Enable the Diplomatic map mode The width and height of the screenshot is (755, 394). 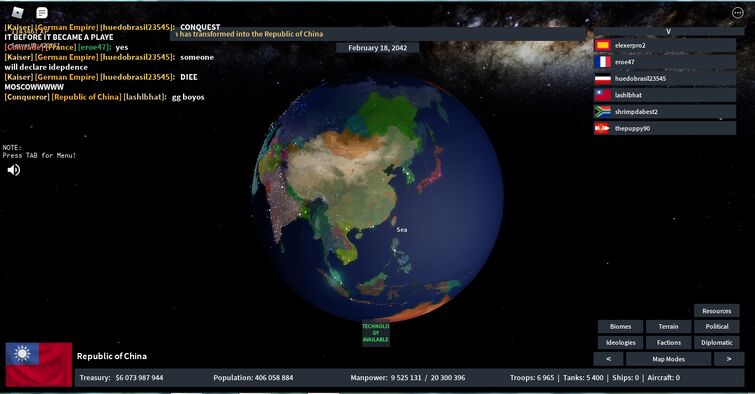coord(716,342)
